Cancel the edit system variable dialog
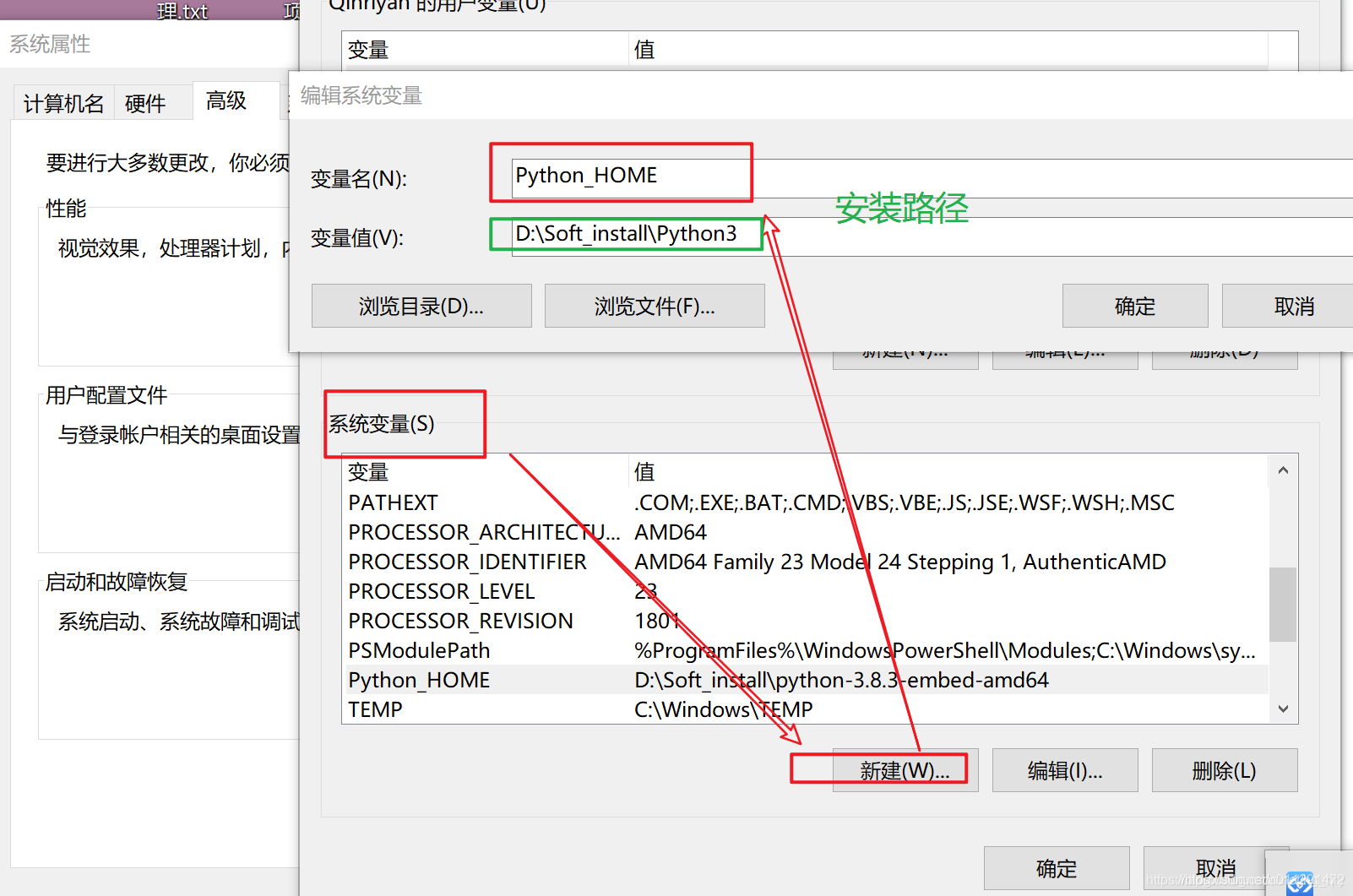Screen dimensions: 1353x896 pyautogui.click(x=1289, y=306)
